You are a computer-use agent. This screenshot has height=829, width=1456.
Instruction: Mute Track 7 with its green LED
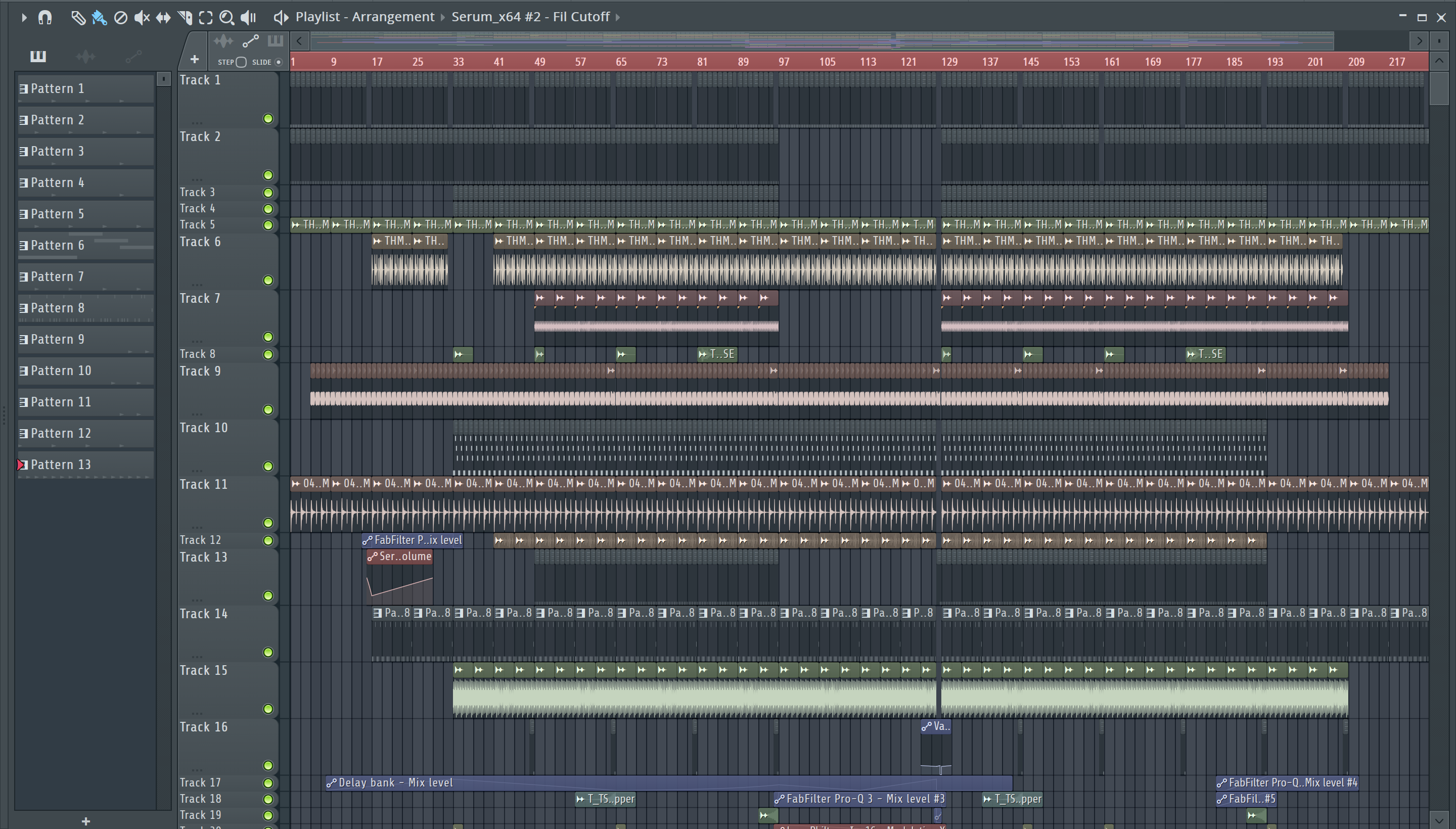[x=267, y=337]
